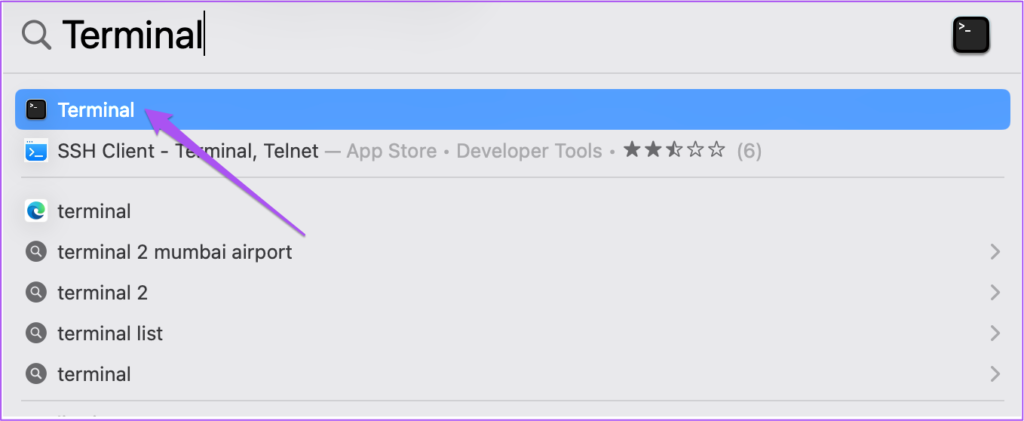Click the Spotlight magnifying glass icon
This screenshot has height=421, width=1024.
coord(36,34)
